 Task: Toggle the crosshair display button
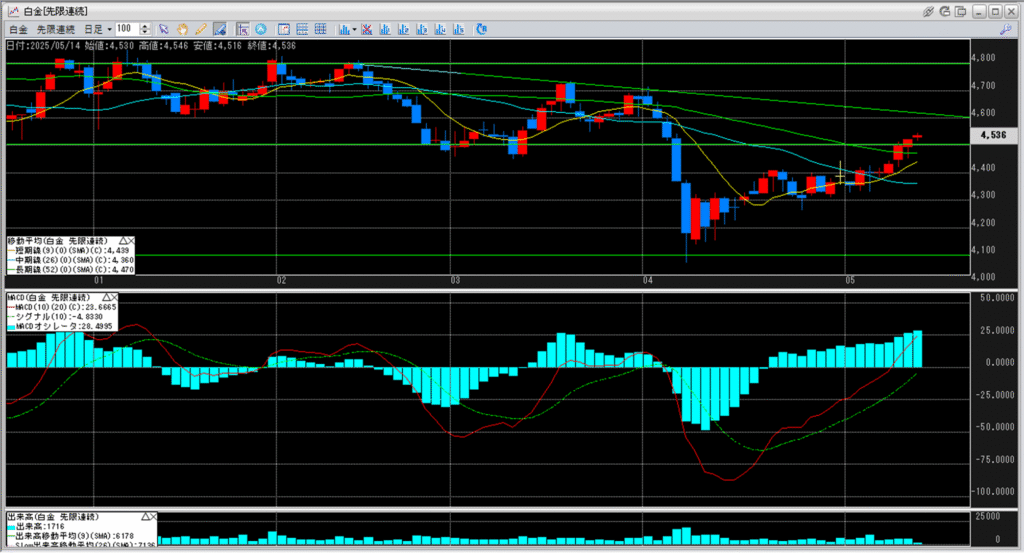click(x=243, y=30)
